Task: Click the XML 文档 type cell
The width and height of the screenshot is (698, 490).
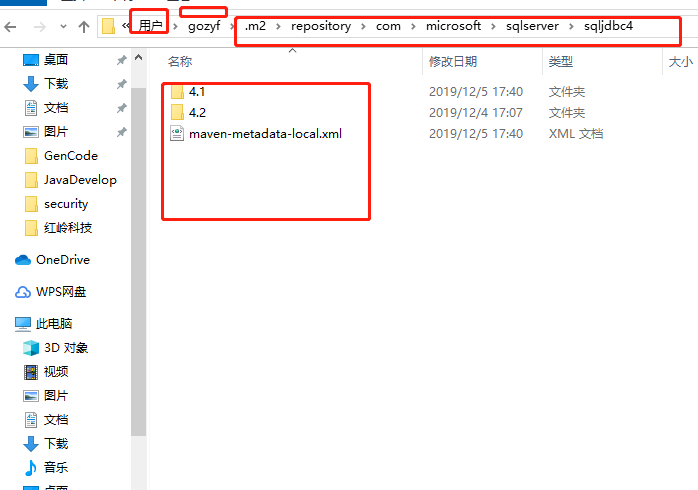Action: [576, 134]
